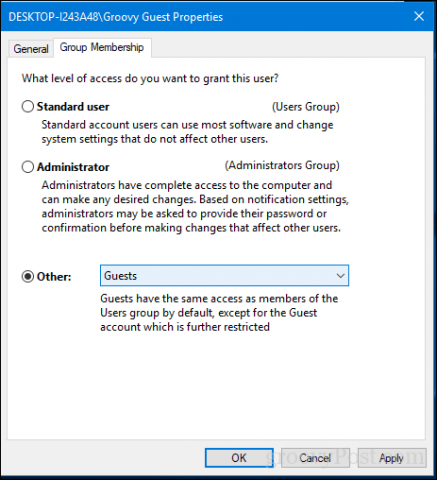Click the Administrators description paragraph
437x480 pixels.
click(195, 207)
